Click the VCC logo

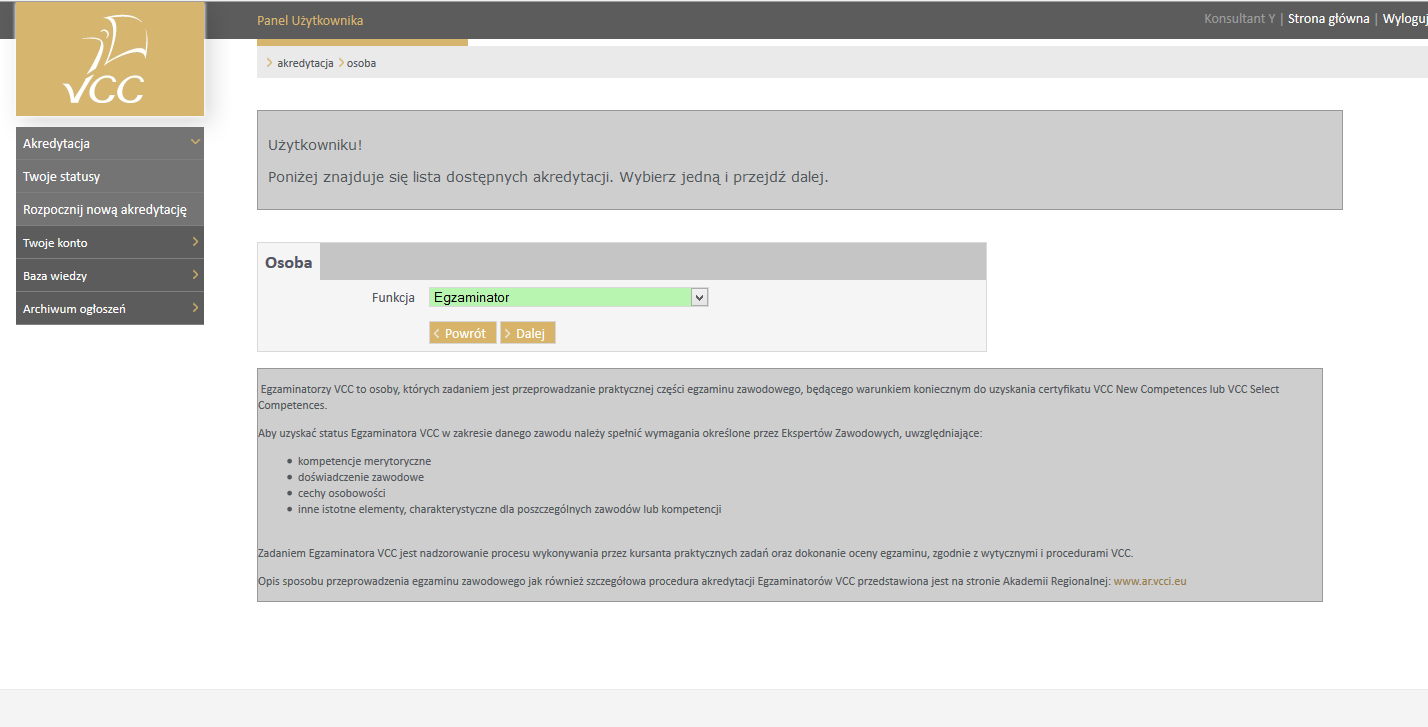click(x=110, y=60)
